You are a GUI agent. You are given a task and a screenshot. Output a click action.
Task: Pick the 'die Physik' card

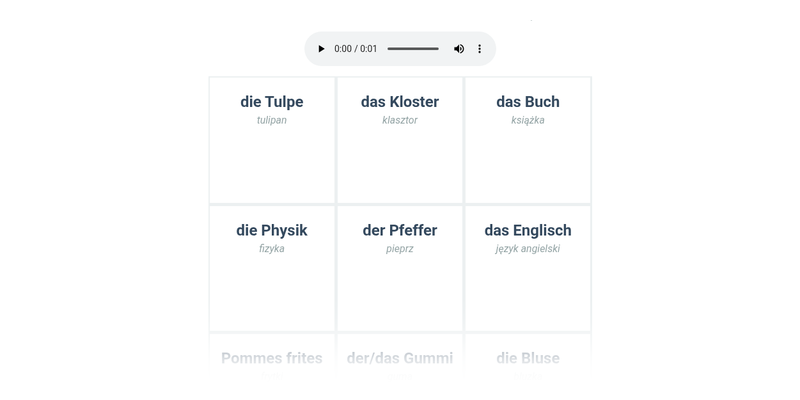click(x=272, y=268)
